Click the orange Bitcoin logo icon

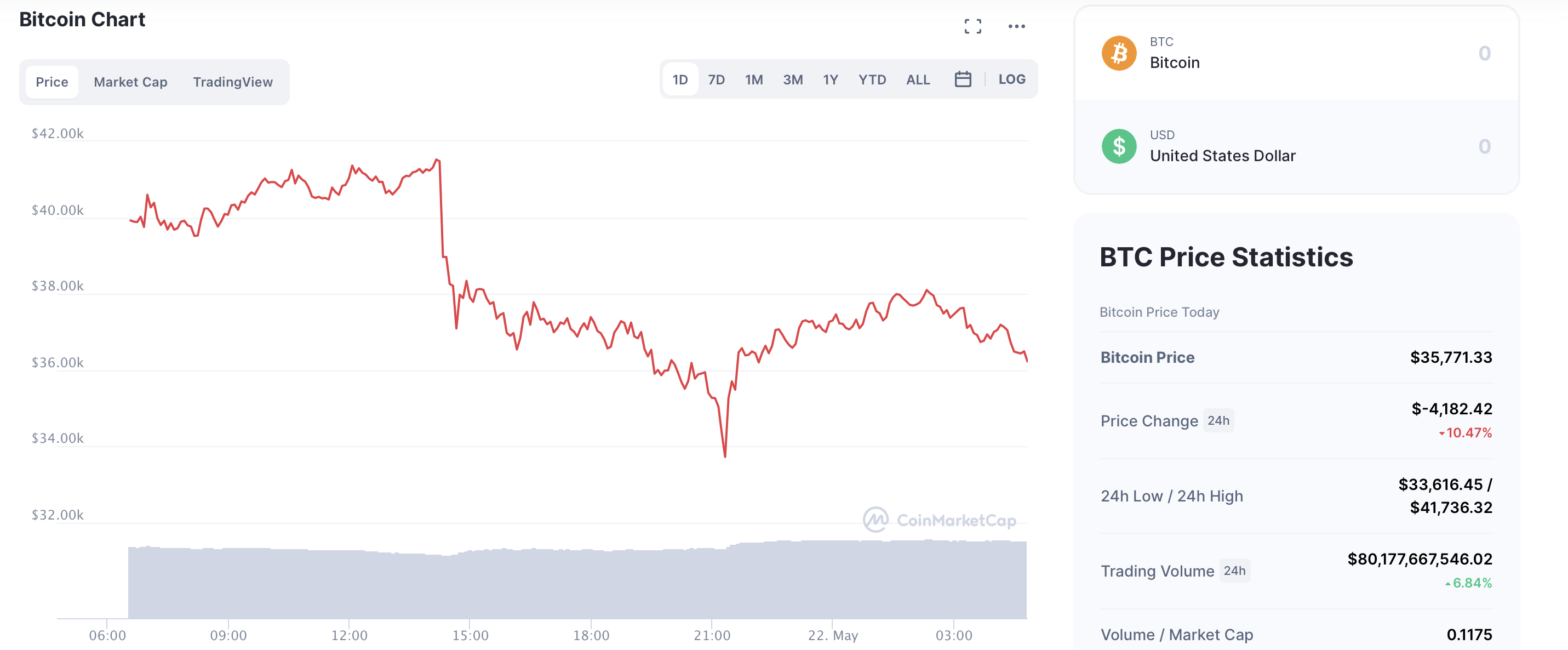click(x=1118, y=53)
